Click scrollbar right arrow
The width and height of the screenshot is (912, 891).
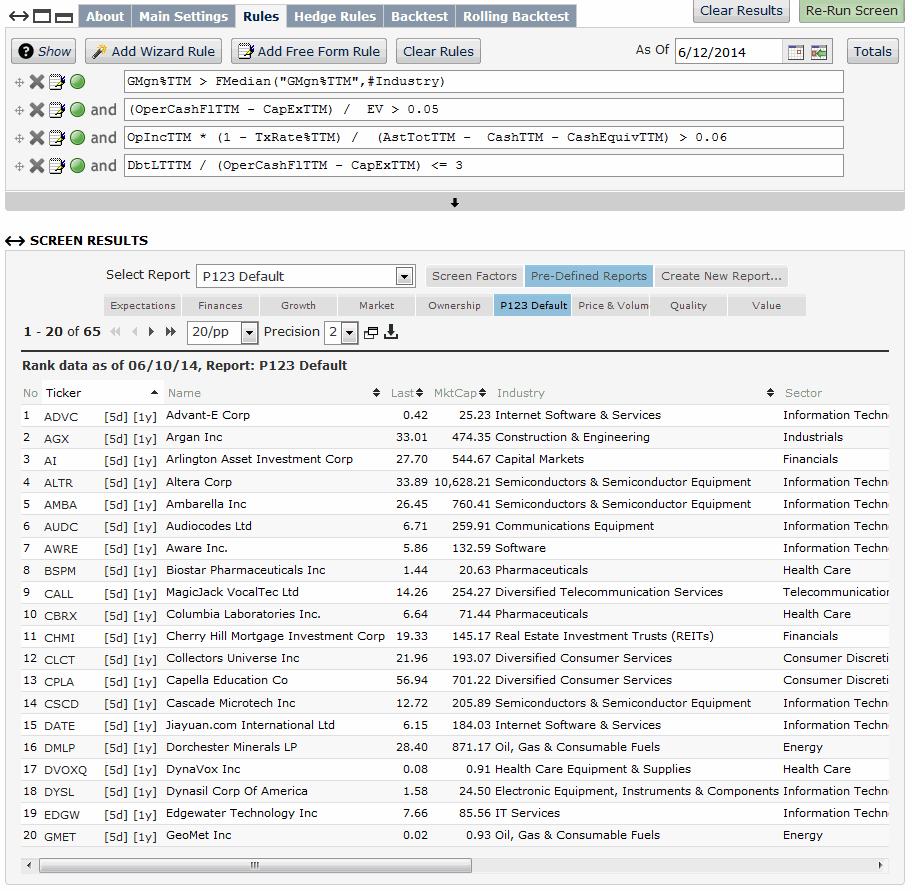[880, 865]
